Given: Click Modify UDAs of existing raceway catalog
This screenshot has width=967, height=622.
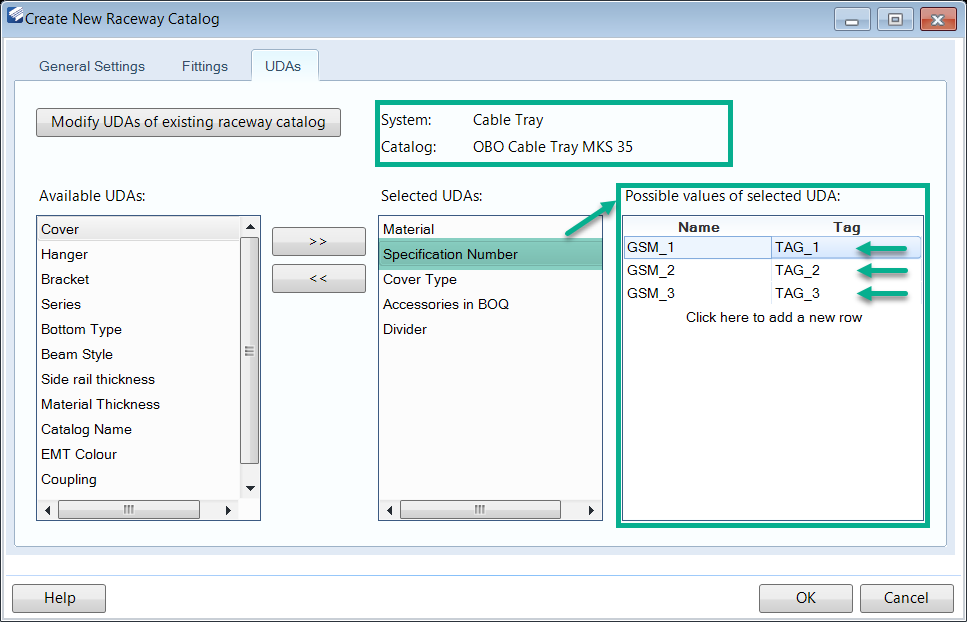Looking at the screenshot, I should (188, 122).
